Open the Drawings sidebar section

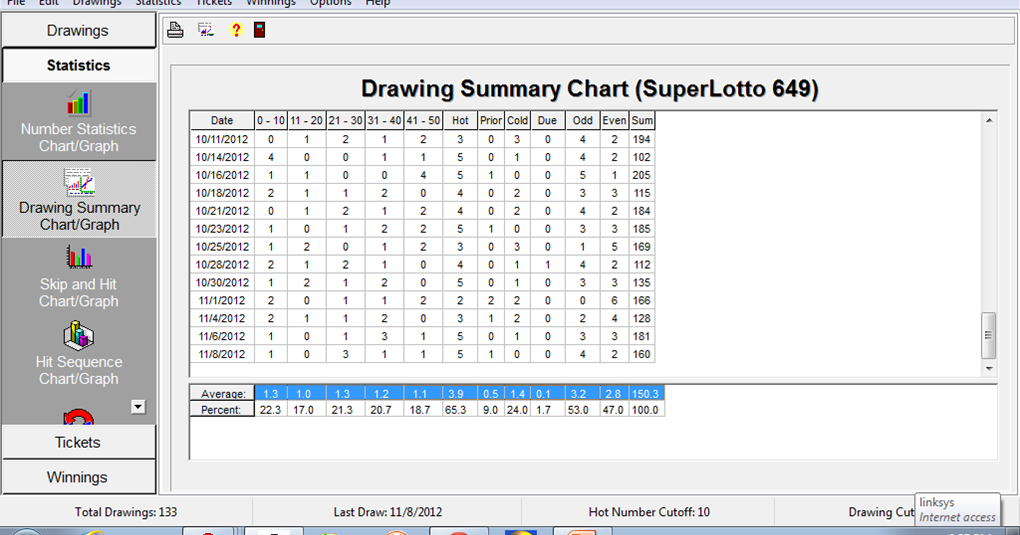[x=78, y=31]
